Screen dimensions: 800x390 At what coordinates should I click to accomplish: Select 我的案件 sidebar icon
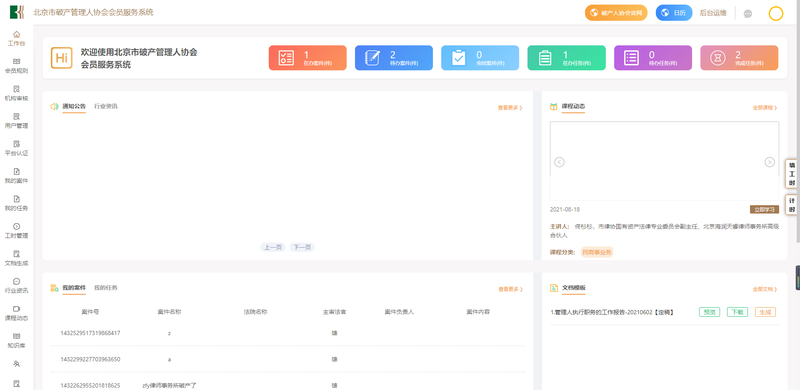point(16,172)
